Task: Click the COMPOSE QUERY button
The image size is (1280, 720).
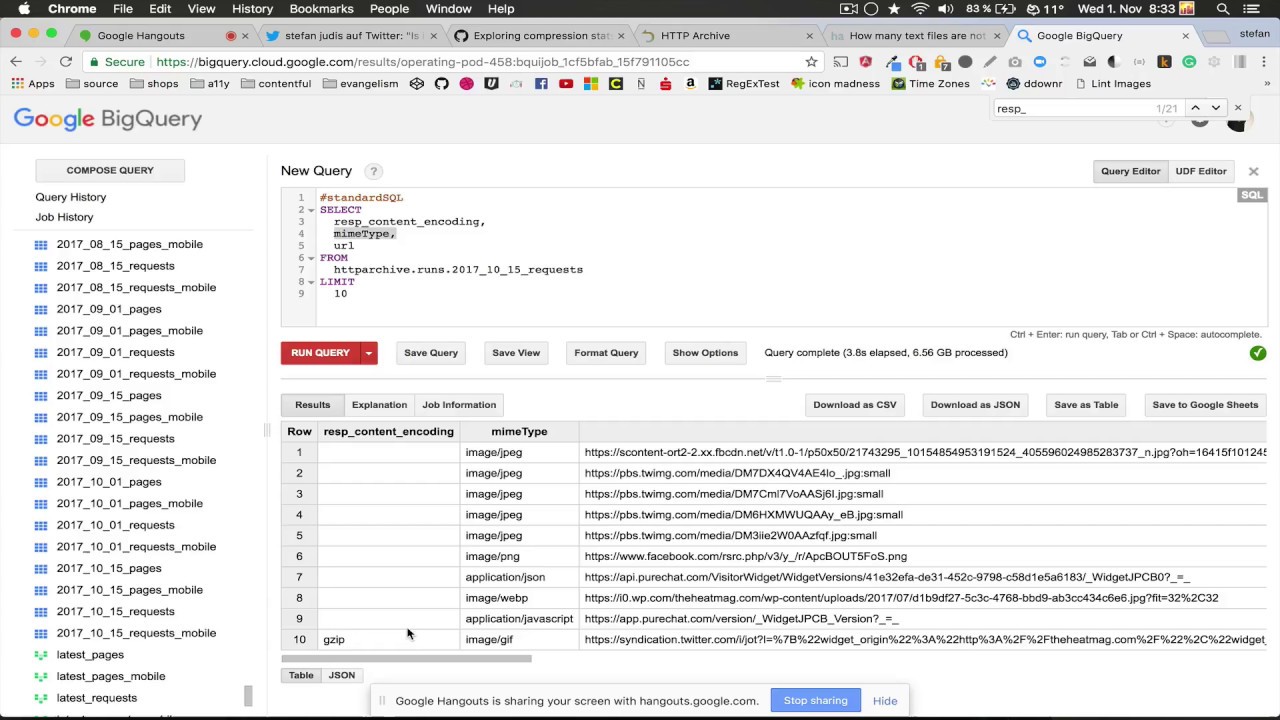Action: click(110, 171)
